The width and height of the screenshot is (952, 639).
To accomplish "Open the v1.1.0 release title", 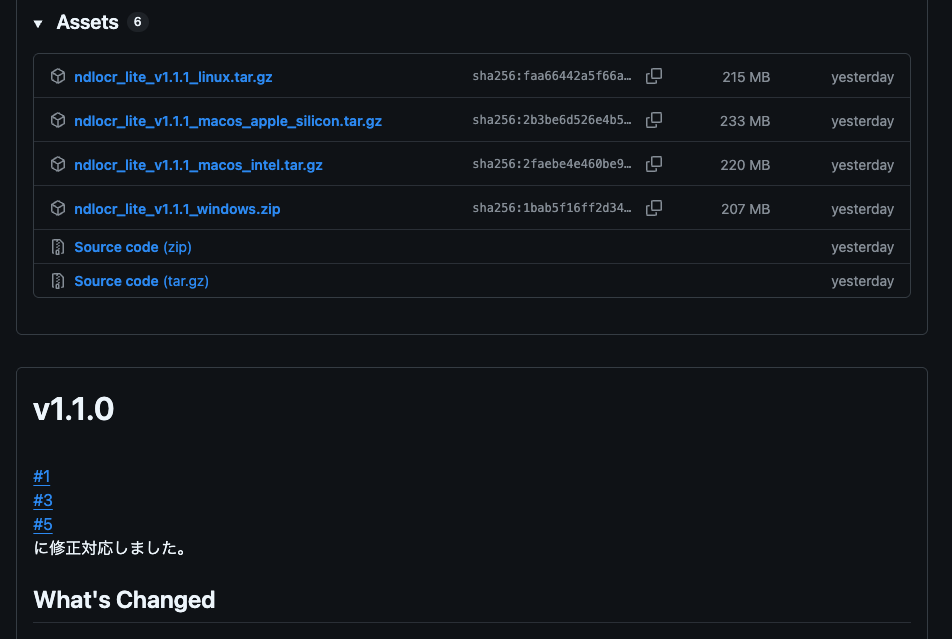I will (x=74, y=409).
